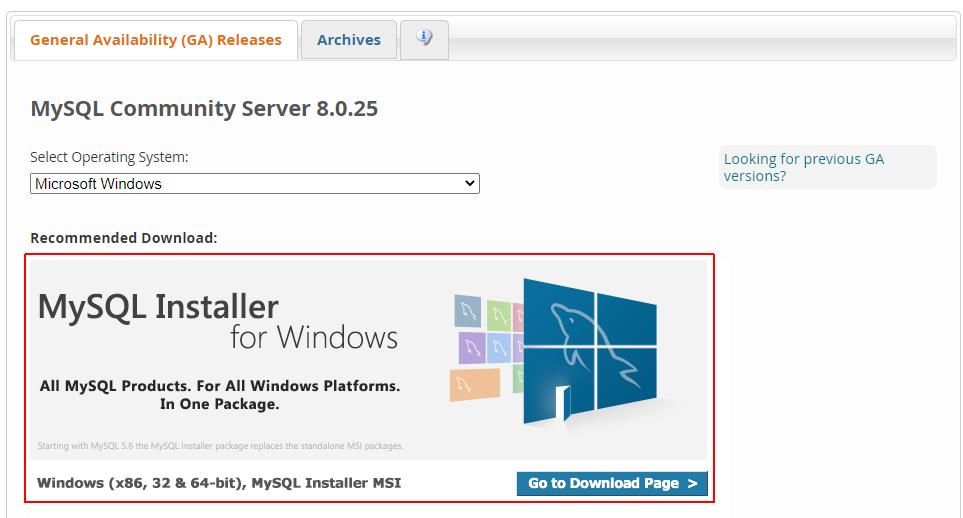Follow the Looking for previous GA versions link
The image size is (963, 518).
(x=803, y=167)
